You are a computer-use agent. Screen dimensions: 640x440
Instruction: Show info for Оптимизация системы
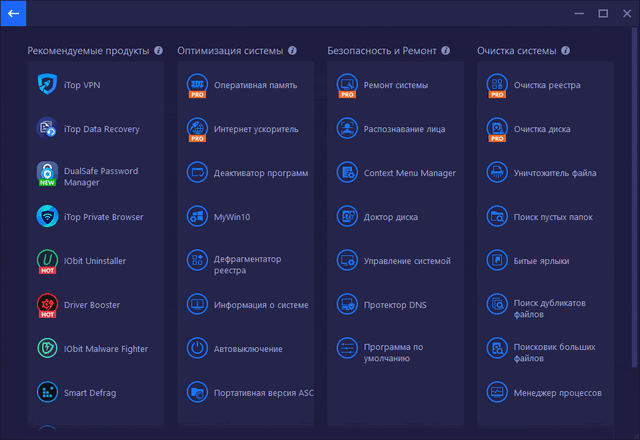pyautogui.click(x=292, y=51)
